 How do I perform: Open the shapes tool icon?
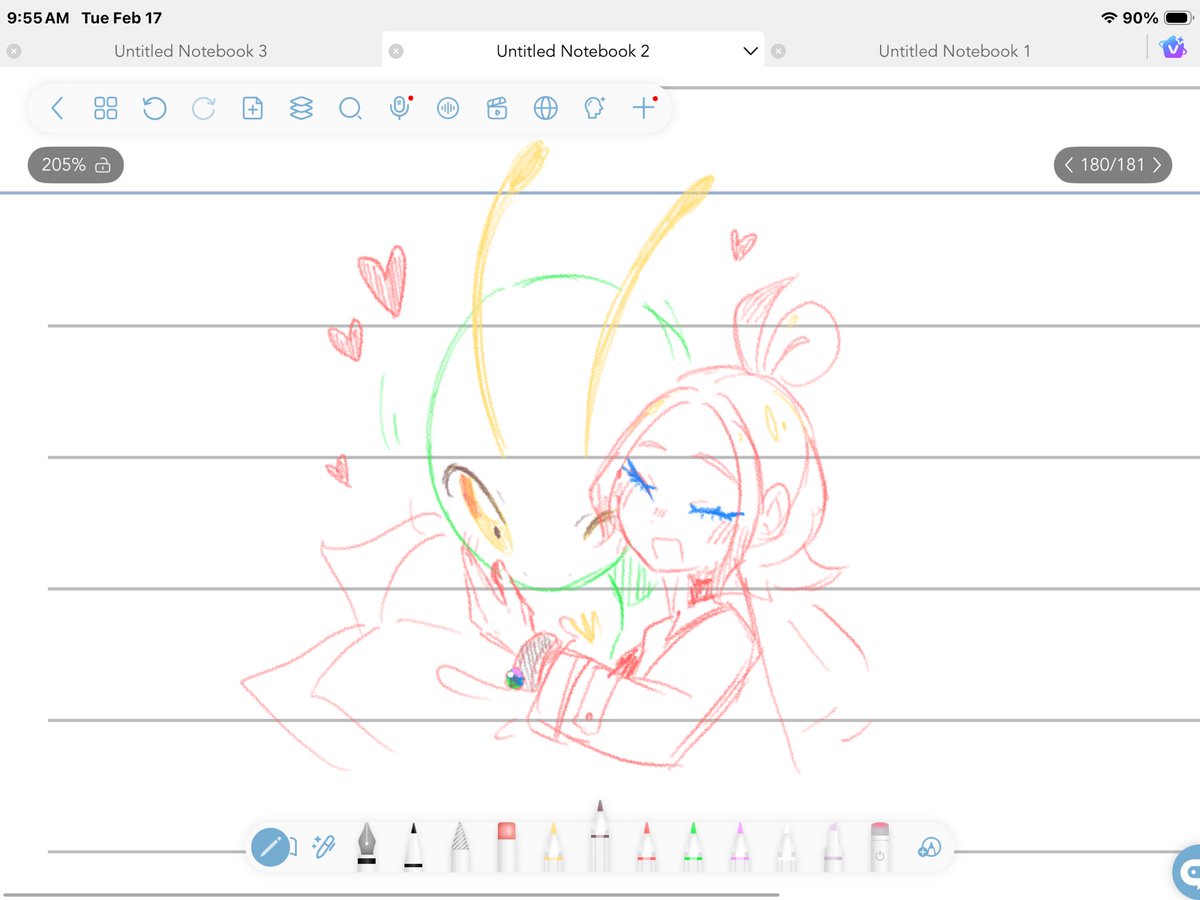(x=928, y=848)
